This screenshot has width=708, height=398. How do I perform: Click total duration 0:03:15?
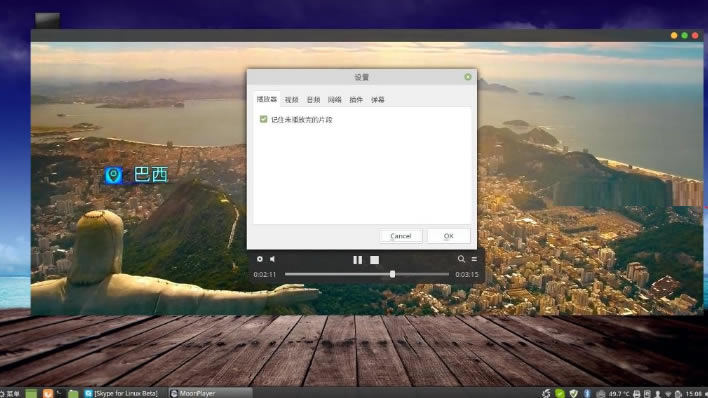click(x=466, y=274)
